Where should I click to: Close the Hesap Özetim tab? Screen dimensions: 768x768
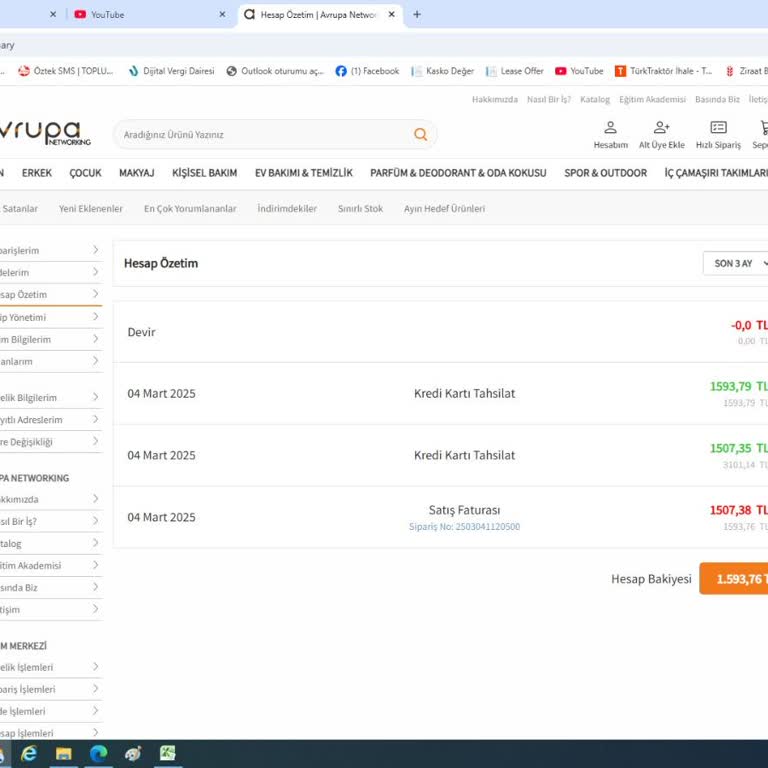(x=391, y=15)
